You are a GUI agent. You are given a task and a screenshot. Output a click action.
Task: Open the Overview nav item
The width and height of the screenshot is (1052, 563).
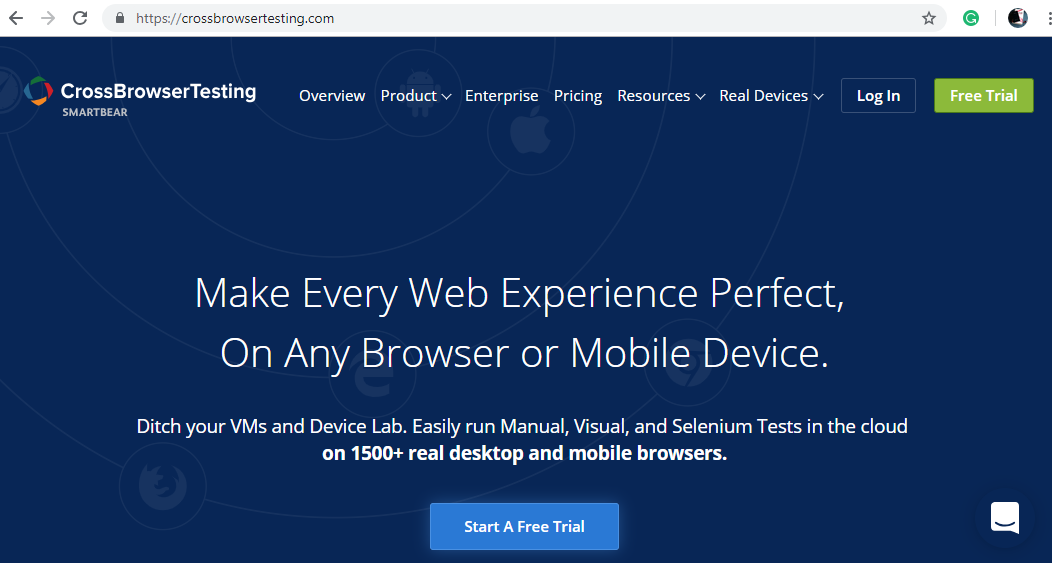click(x=332, y=96)
